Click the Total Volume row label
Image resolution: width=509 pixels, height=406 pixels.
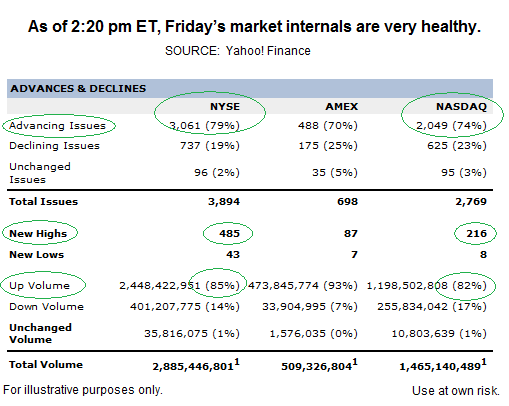tap(46, 364)
